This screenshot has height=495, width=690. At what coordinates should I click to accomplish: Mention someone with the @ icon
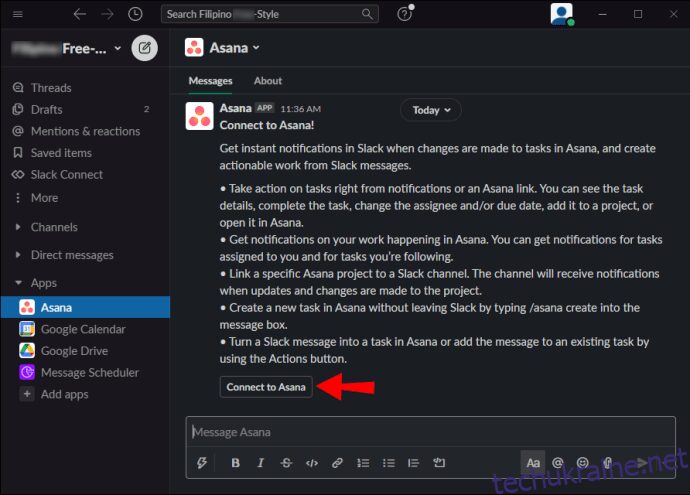[x=558, y=463]
